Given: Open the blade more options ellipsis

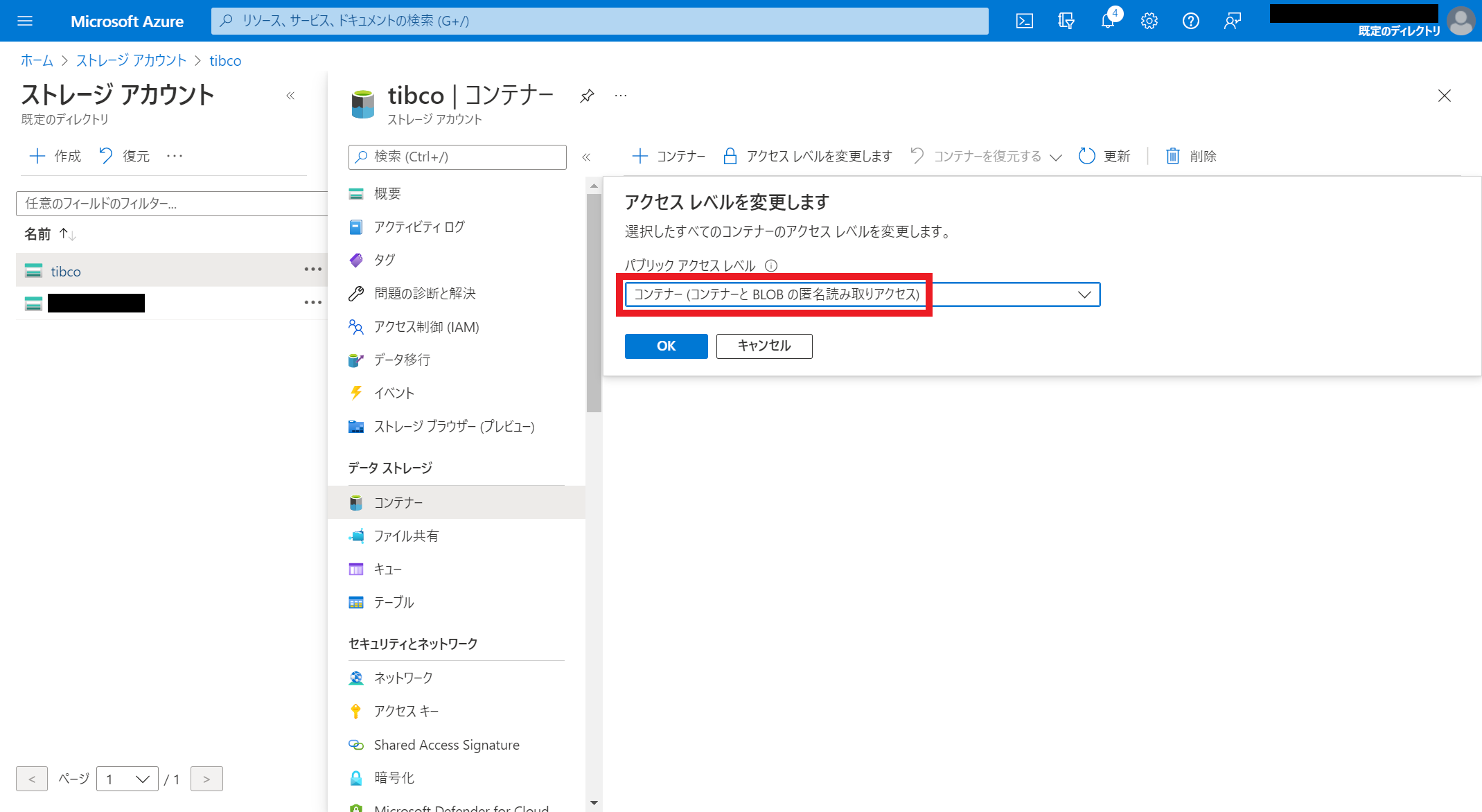Looking at the screenshot, I should pyautogui.click(x=621, y=96).
